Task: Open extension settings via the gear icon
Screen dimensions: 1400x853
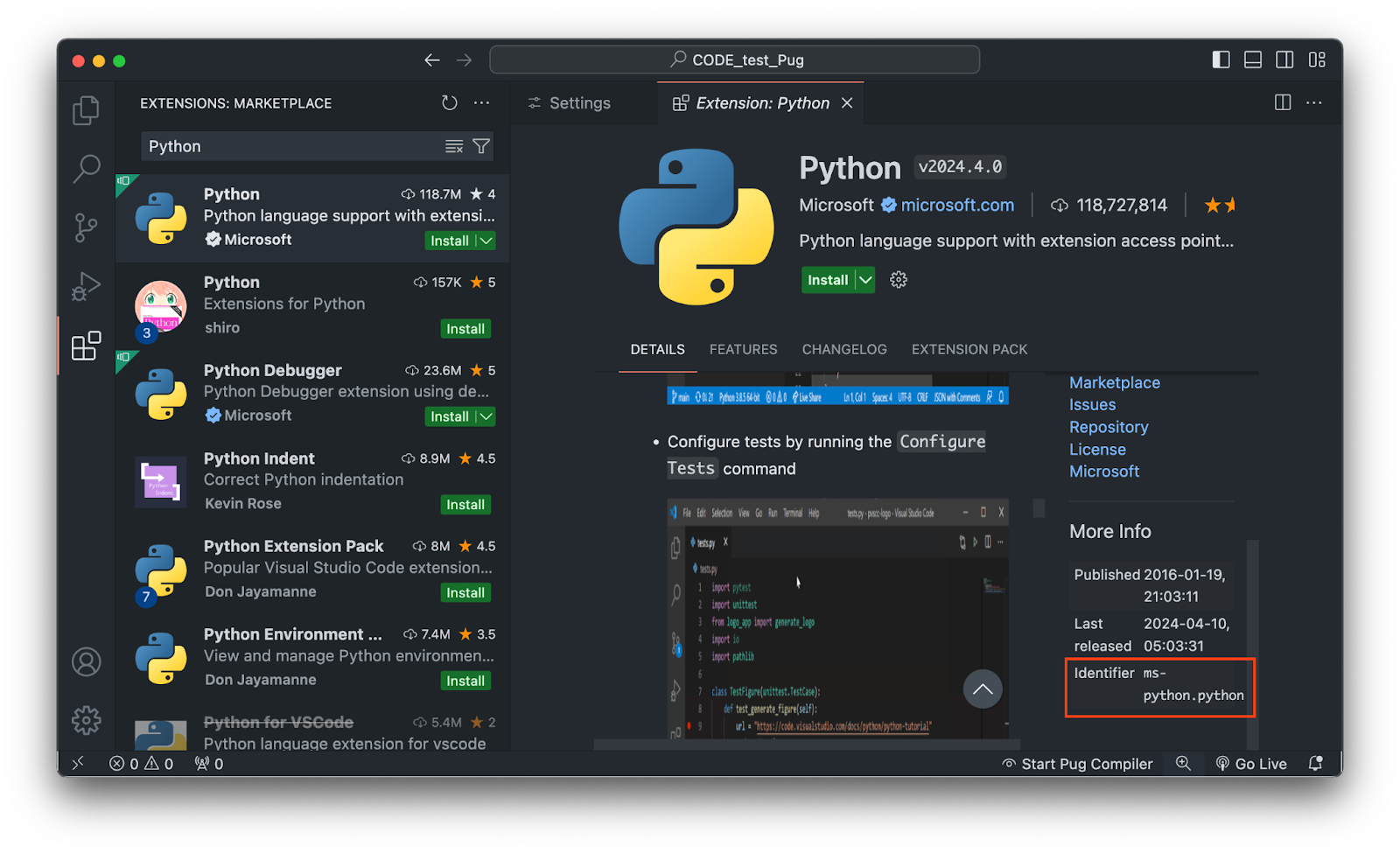Action: coord(898,279)
